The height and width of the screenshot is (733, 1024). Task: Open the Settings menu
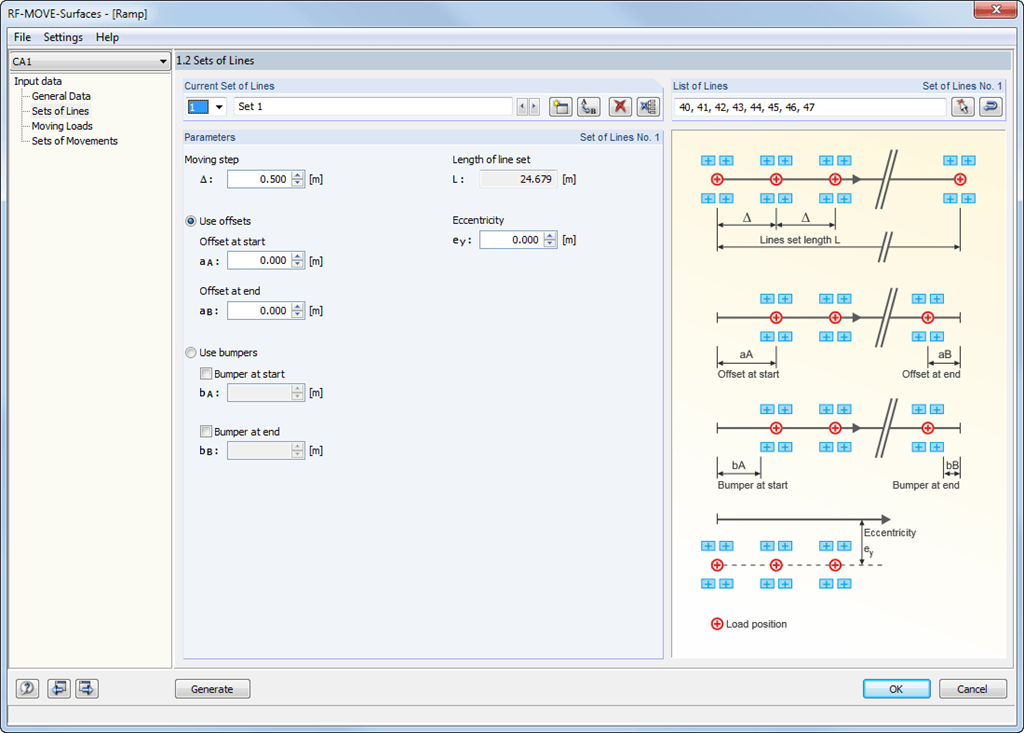click(63, 37)
